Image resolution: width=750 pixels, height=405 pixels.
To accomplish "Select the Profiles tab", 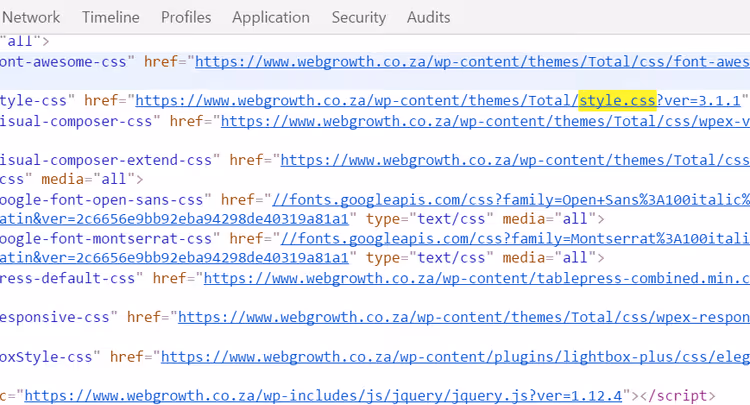I will pos(186,17).
